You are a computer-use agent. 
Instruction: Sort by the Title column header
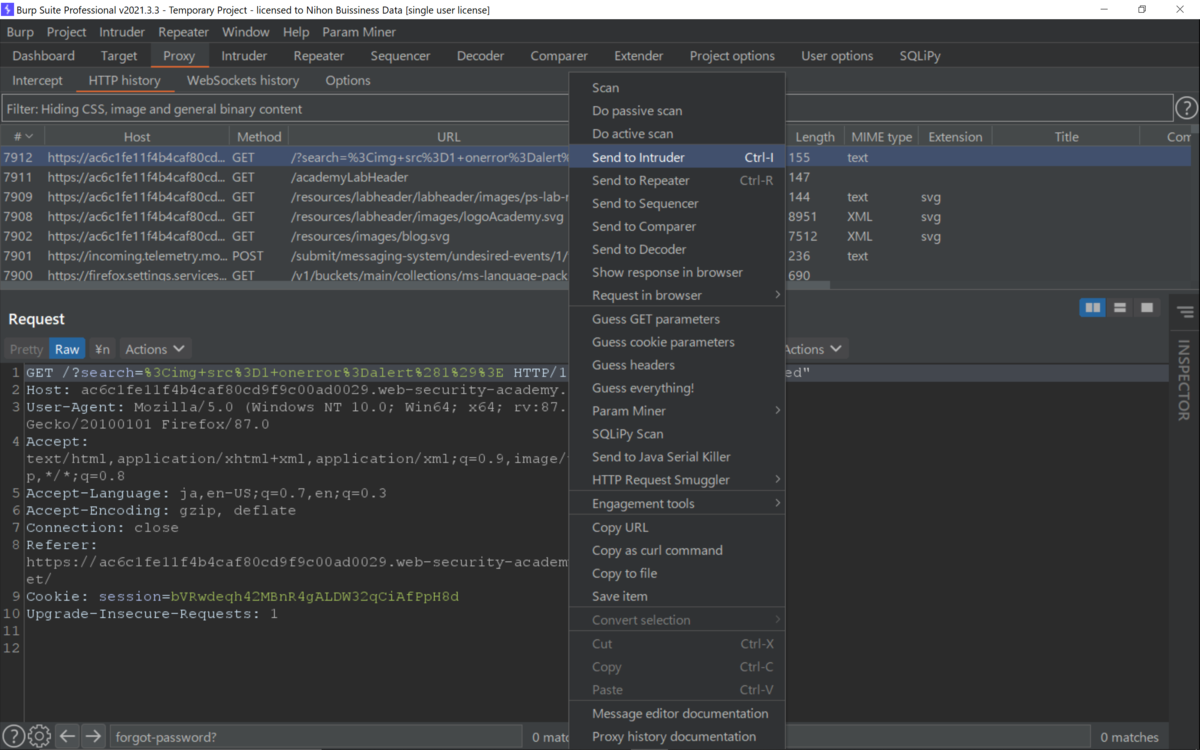[x=1066, y=137]
